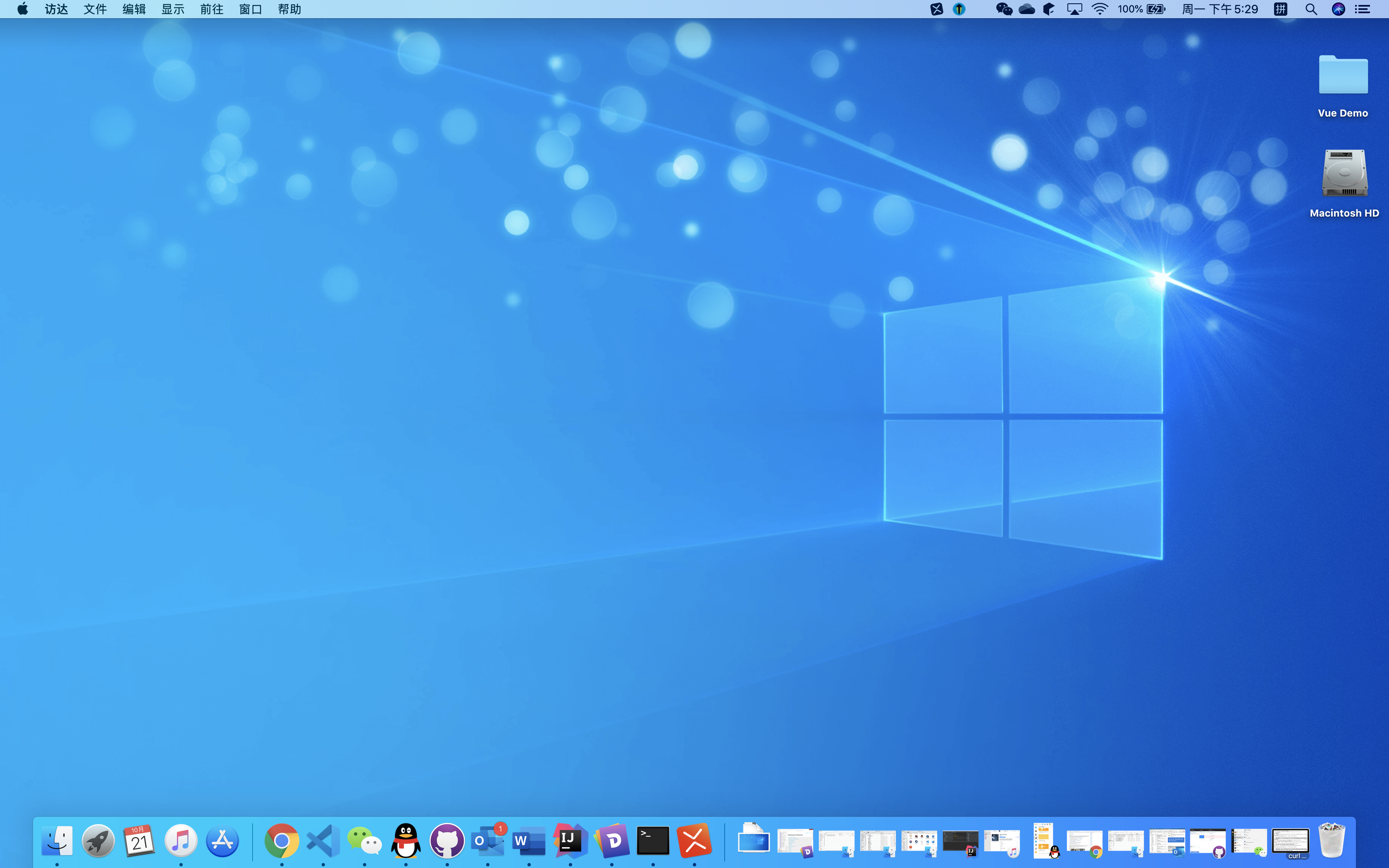
Task: Open Notification Center list icon
Action: pos(1363,9)
